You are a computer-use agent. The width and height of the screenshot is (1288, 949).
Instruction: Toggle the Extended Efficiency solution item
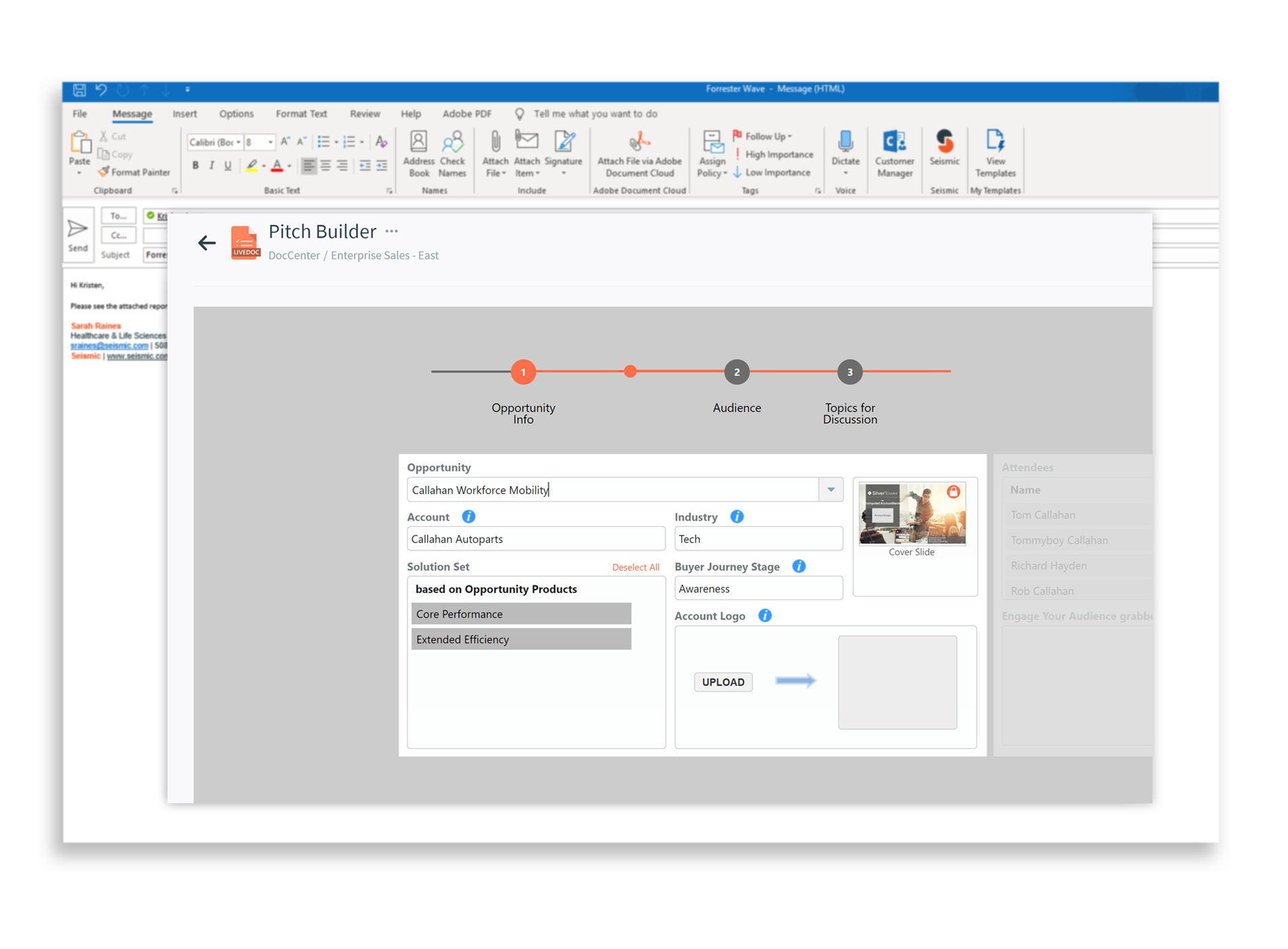(521, 639)
